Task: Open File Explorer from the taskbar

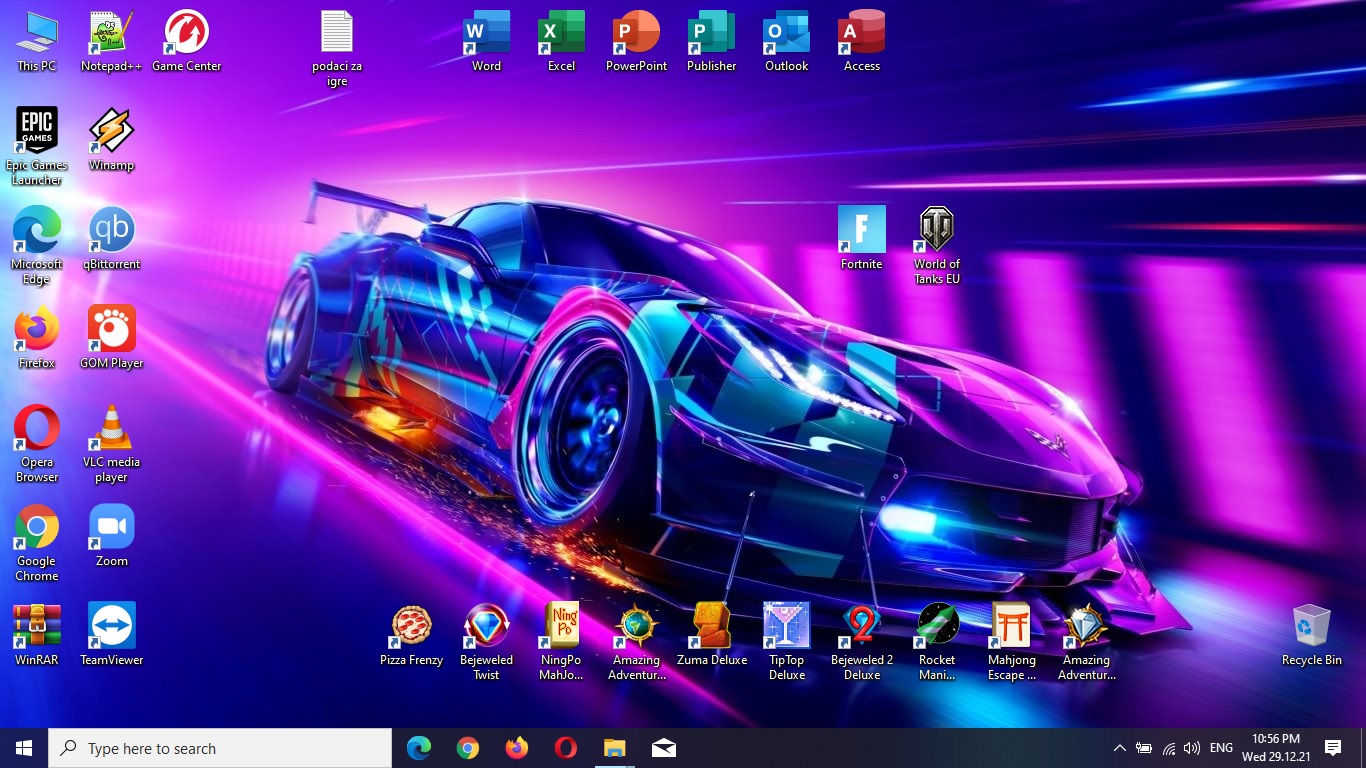Action: coord(614,748)
